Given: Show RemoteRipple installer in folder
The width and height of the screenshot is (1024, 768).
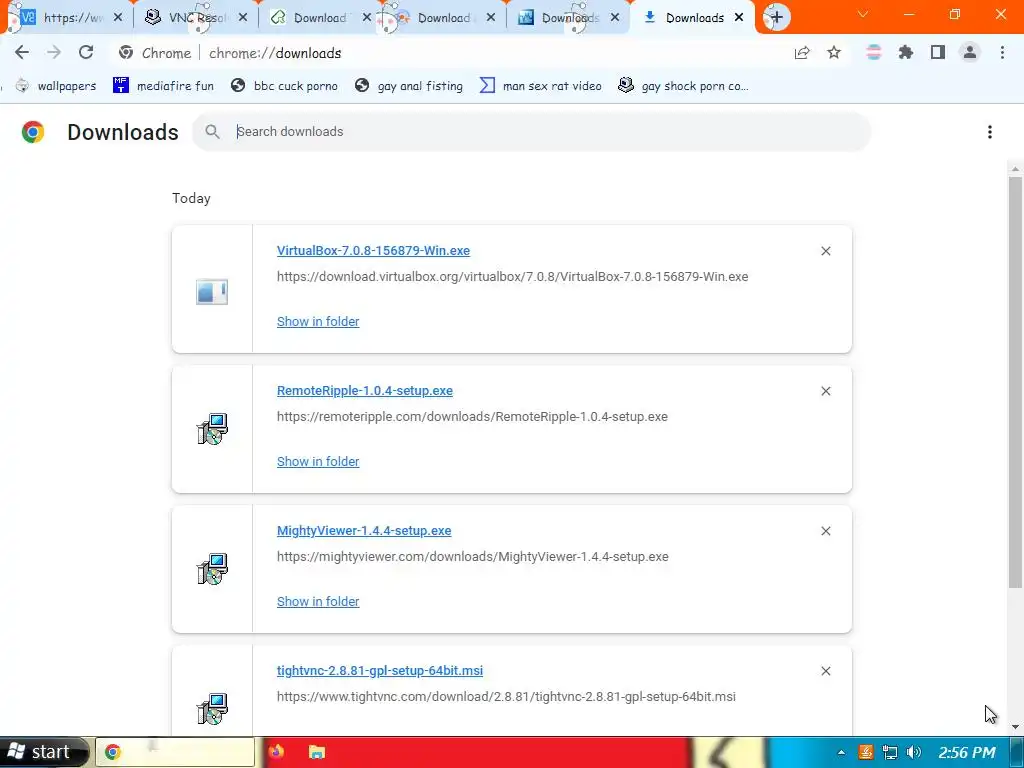Looking at the screenshot, I should point(318,461).
